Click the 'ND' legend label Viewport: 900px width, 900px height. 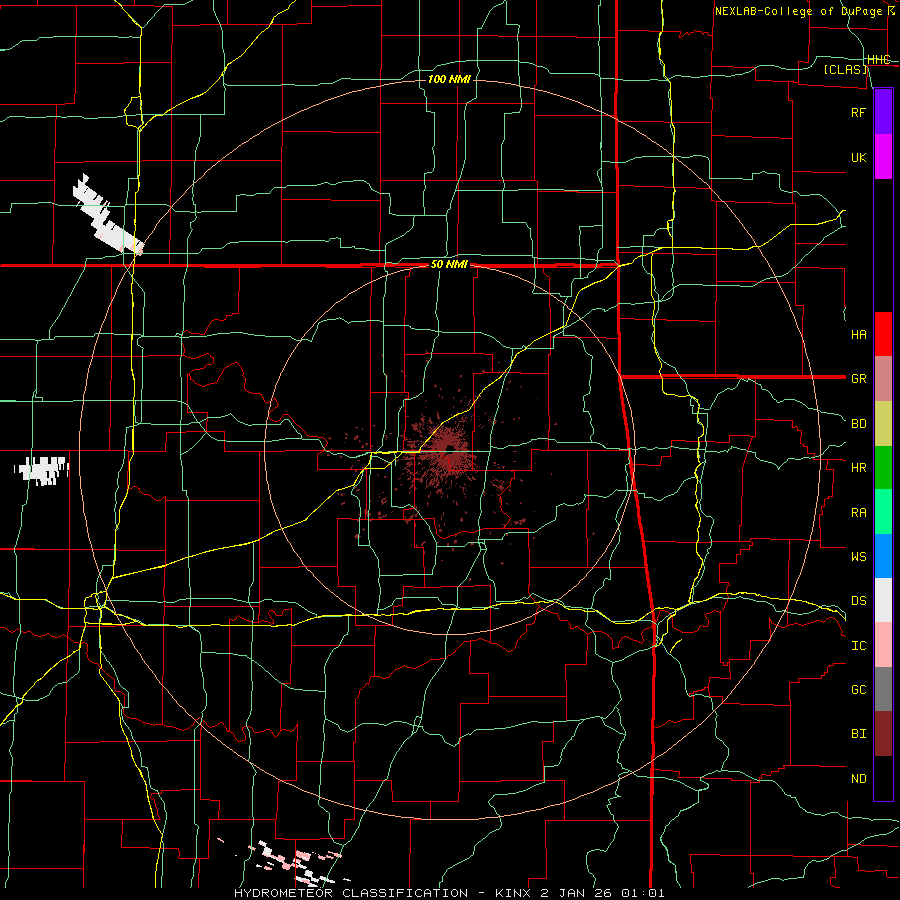pos(858,779)
